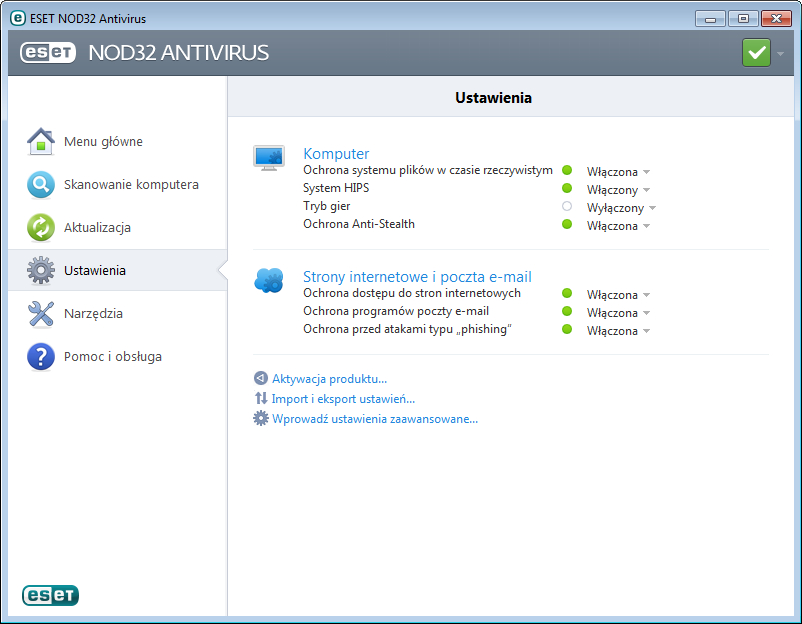Open the System HIPS Włączony dropdown
The image size is (802, 624).
pos(618,190)
